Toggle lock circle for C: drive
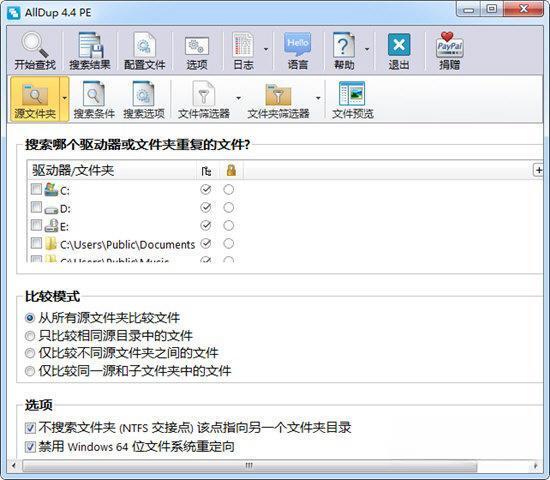 (229, 189)
